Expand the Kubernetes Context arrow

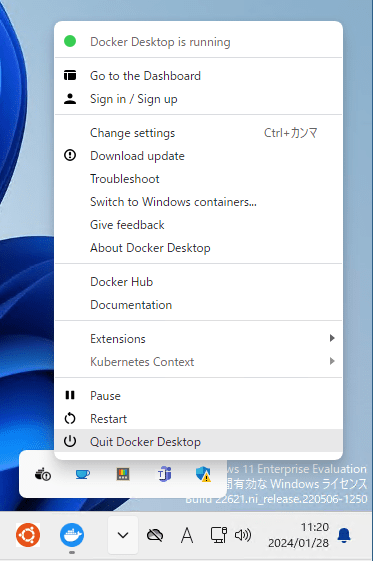coord(332,361)
